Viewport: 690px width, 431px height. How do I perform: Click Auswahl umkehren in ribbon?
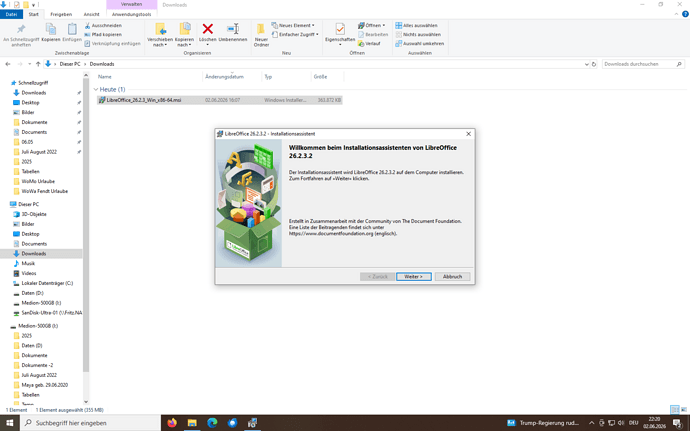pos(419,44)
